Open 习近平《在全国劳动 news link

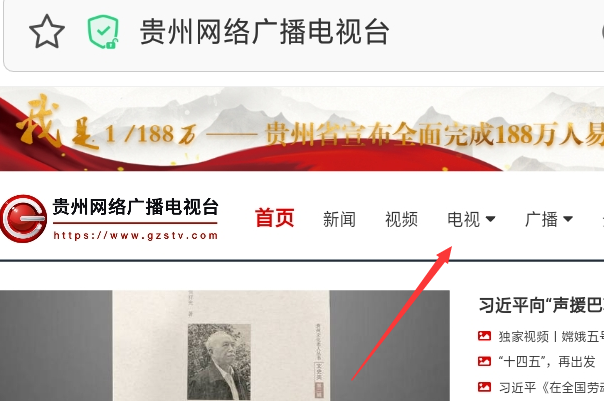pos(551,387)
